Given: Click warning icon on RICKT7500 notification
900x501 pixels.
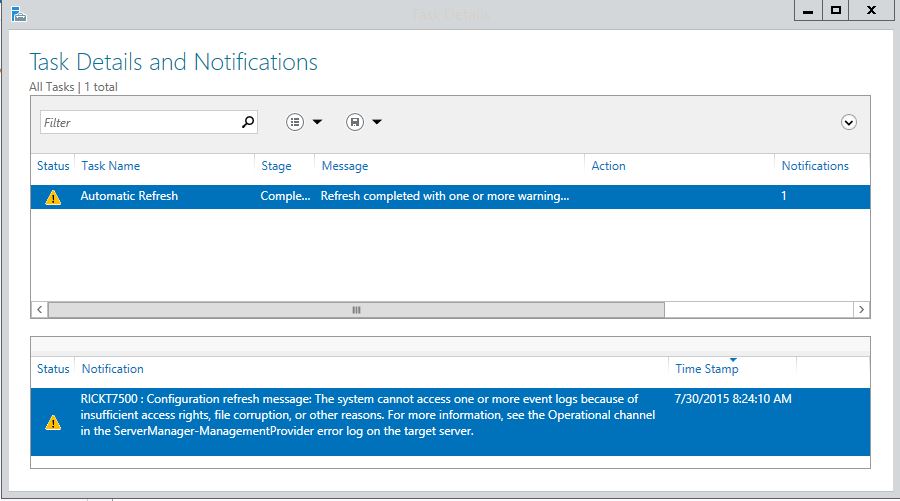Looking at the screenshot, I should coord(53,423).
